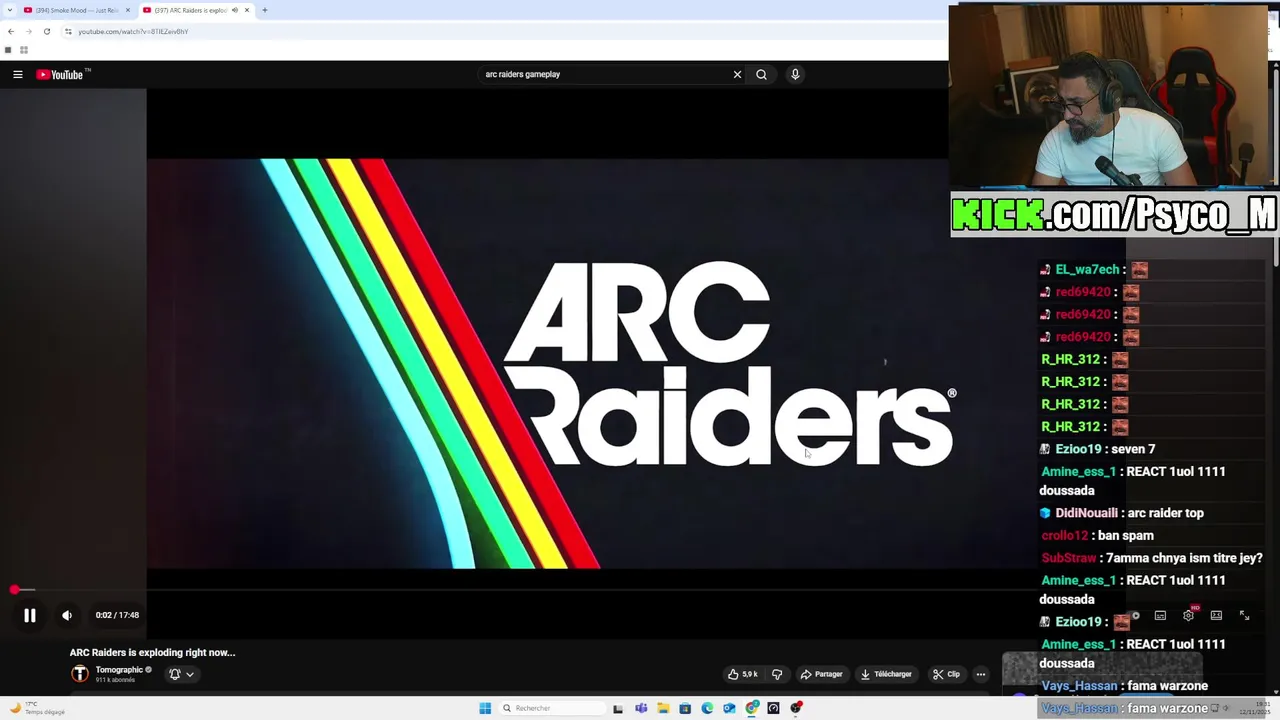Click chat username SubStraw
Image resolution: width=1280 pixels, height=720 pixels.
[x=1069, y=558]
